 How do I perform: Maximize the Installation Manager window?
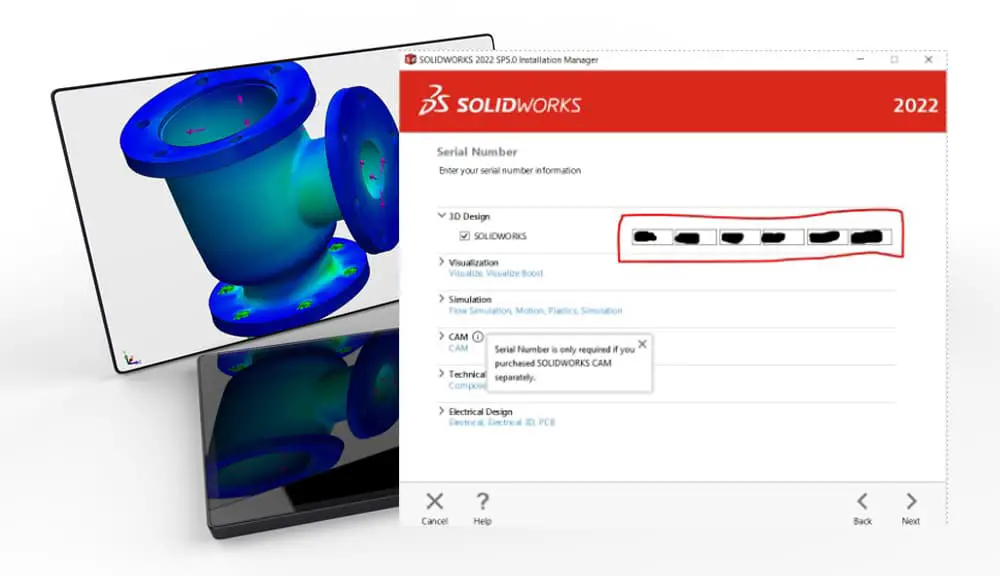pyautogui.click(x=894, y=59)
